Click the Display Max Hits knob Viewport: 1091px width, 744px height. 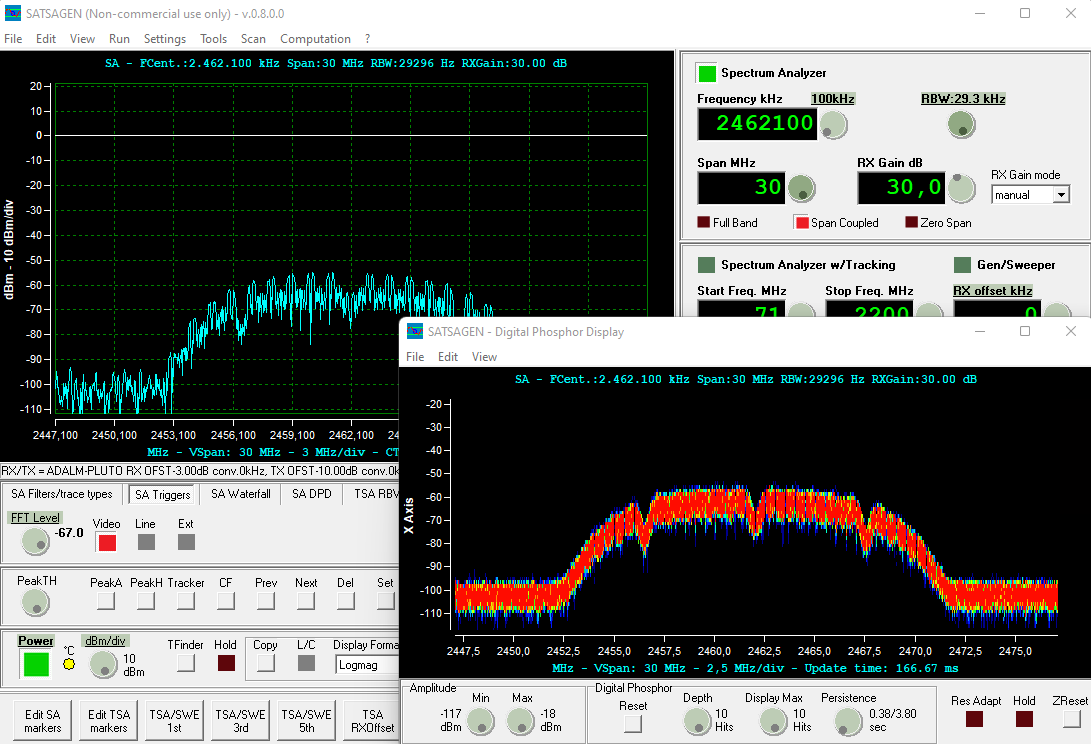click(x=773, y=721)
